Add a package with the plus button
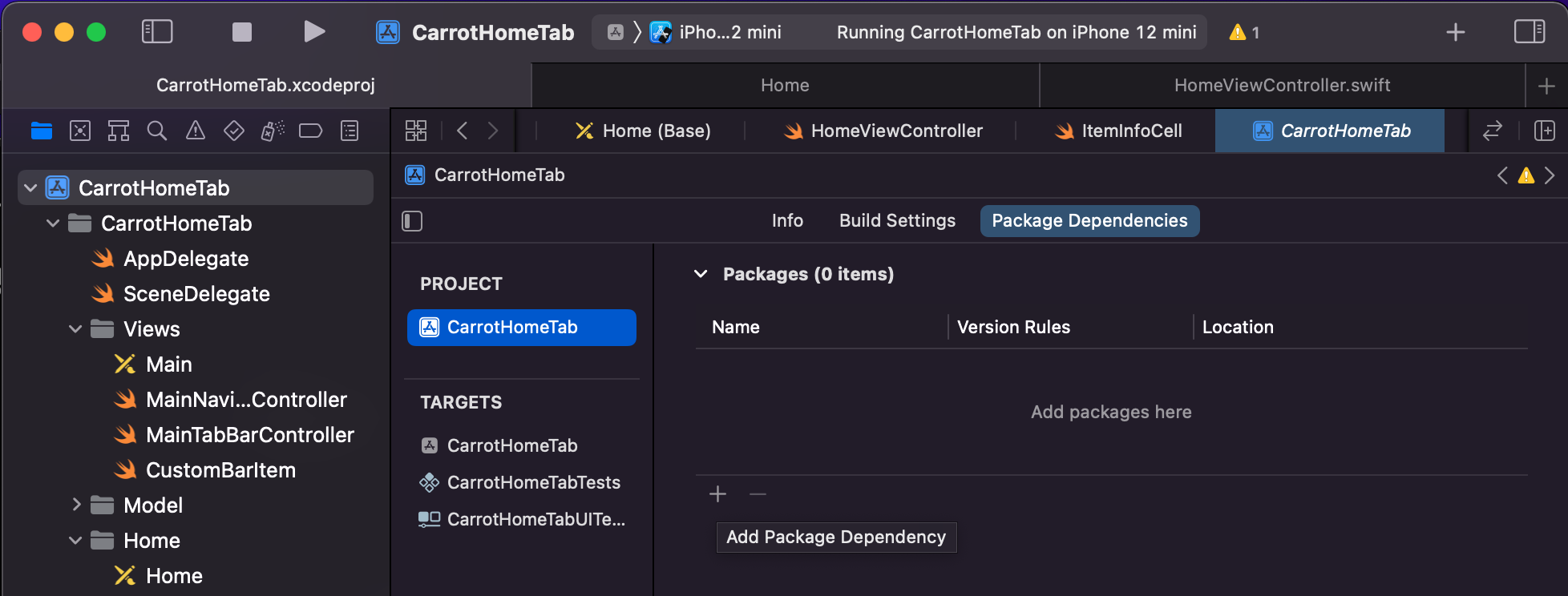This screenshot has height=596, width=1568. [x=717, y=494]
